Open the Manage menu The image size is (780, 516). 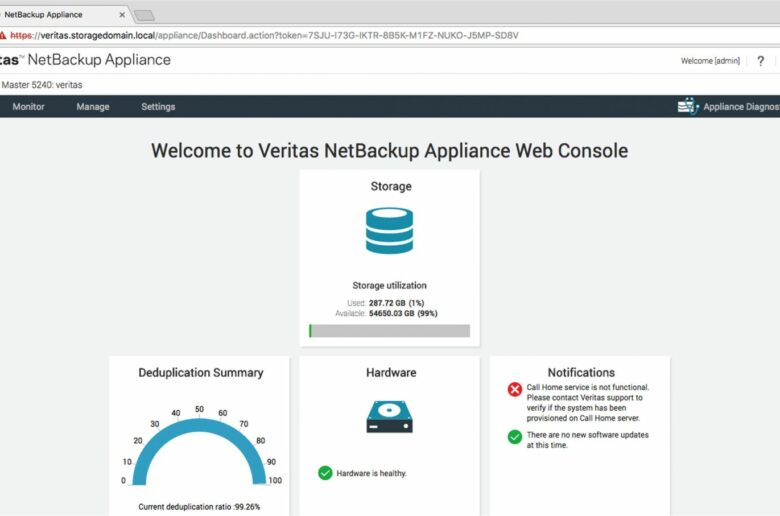tap(93, 106)
